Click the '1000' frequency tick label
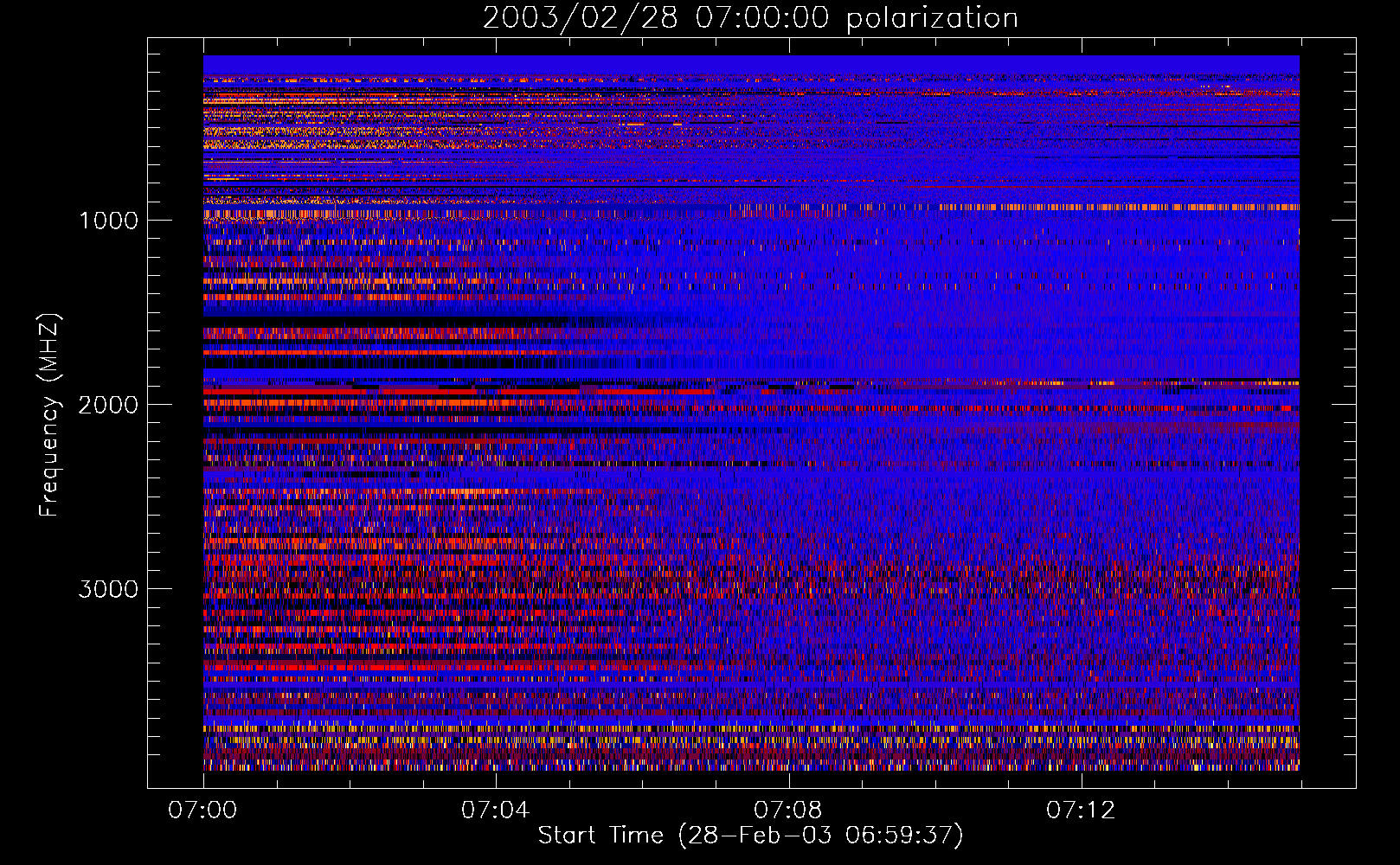Viewport: 1400px width, 865px height. point(108,221)
